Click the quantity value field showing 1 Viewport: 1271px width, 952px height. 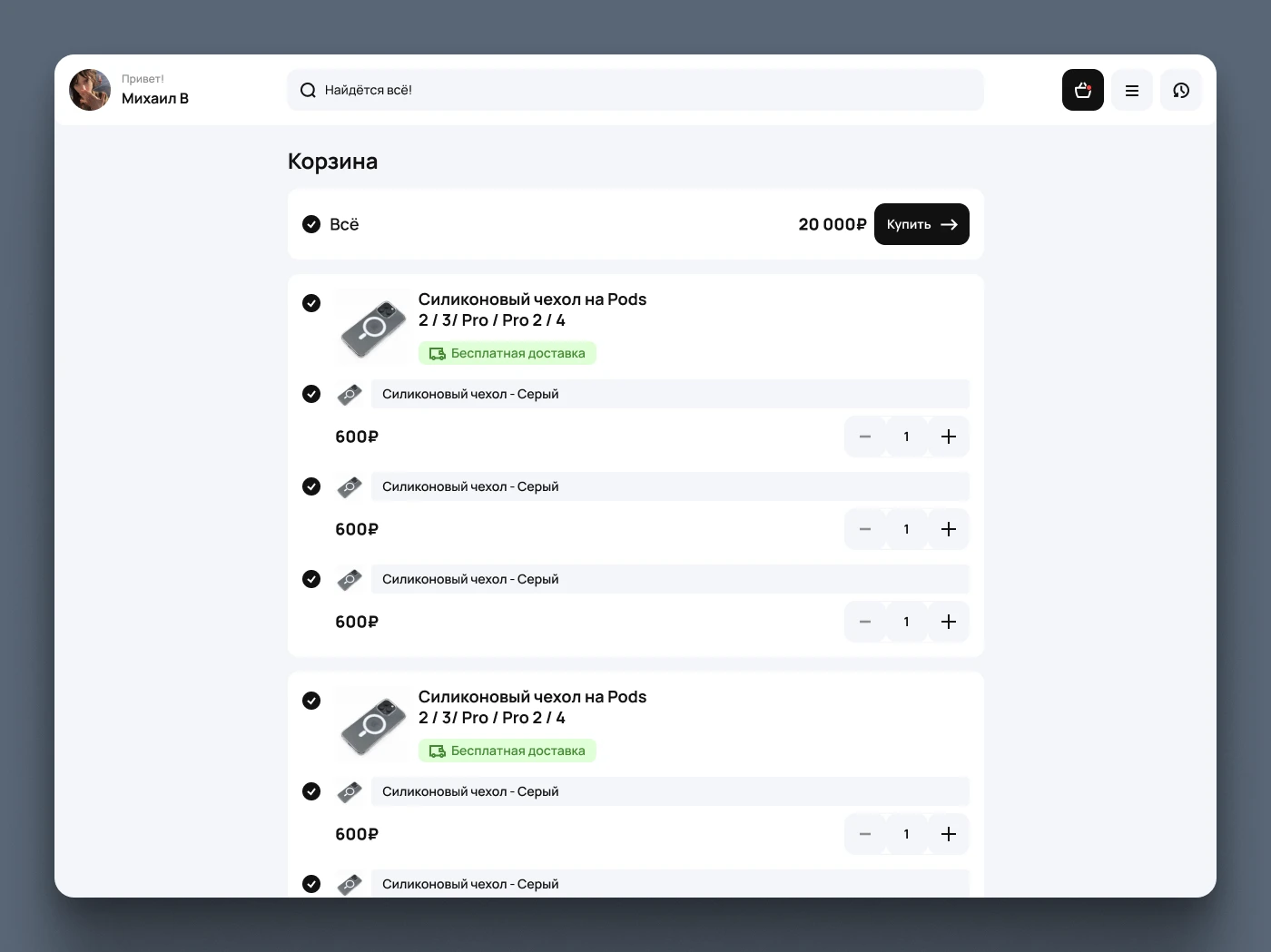pos(905,437)
